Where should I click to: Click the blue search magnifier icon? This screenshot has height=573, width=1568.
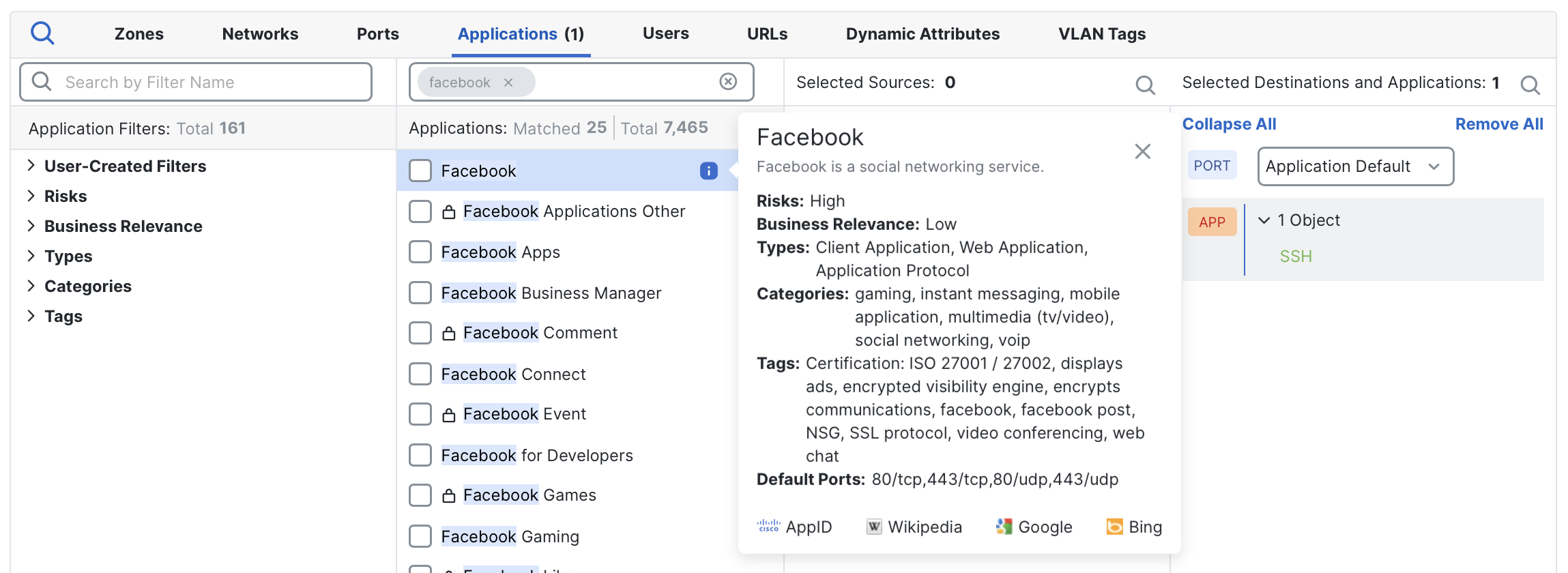pyautogui.click(x=42, y=33)
